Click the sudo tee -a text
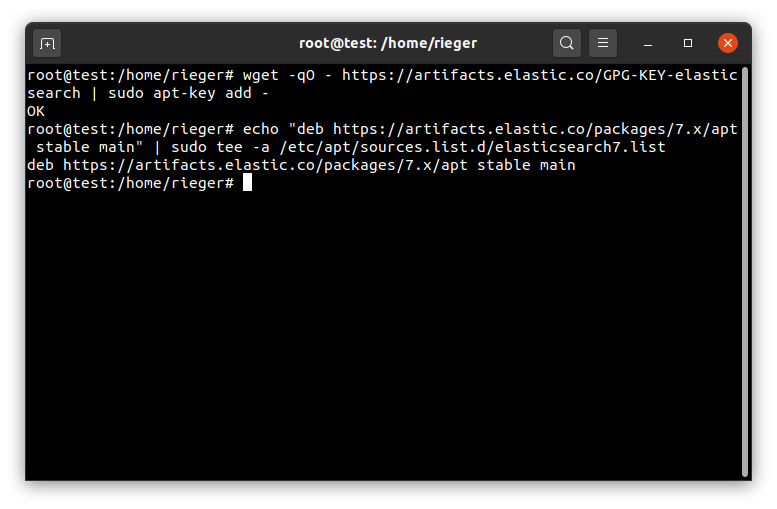This screenshot has width=777, height=509. [221, 147]
